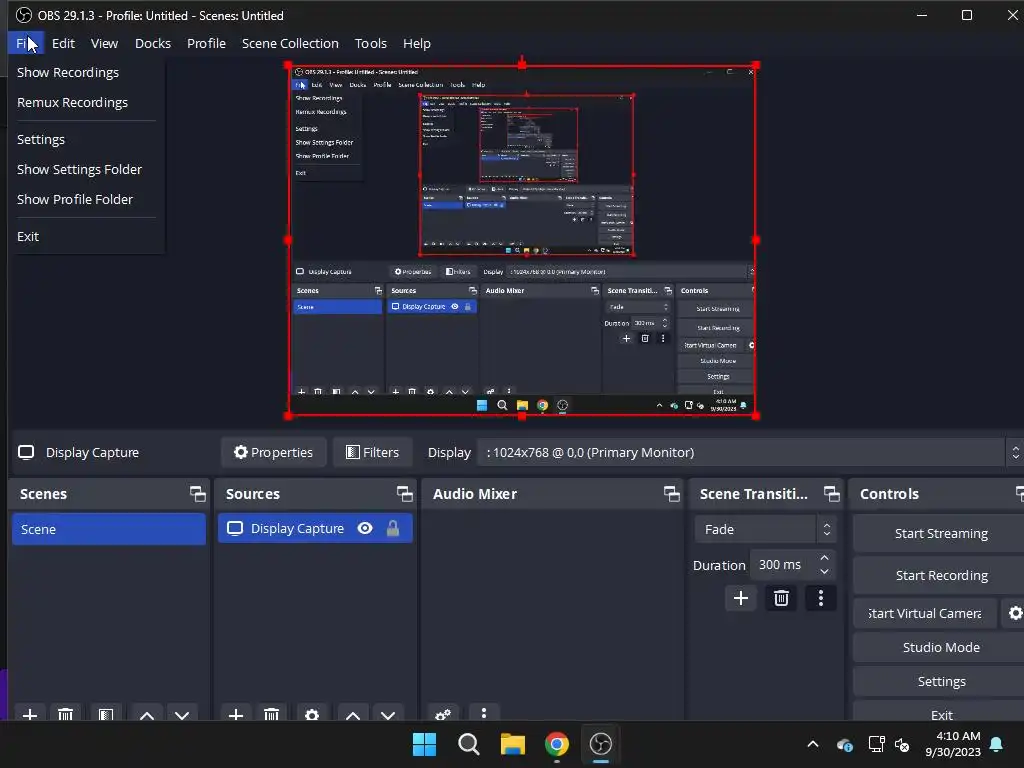
Task: Open source Properties button above docks
Action: pos(274,452)
